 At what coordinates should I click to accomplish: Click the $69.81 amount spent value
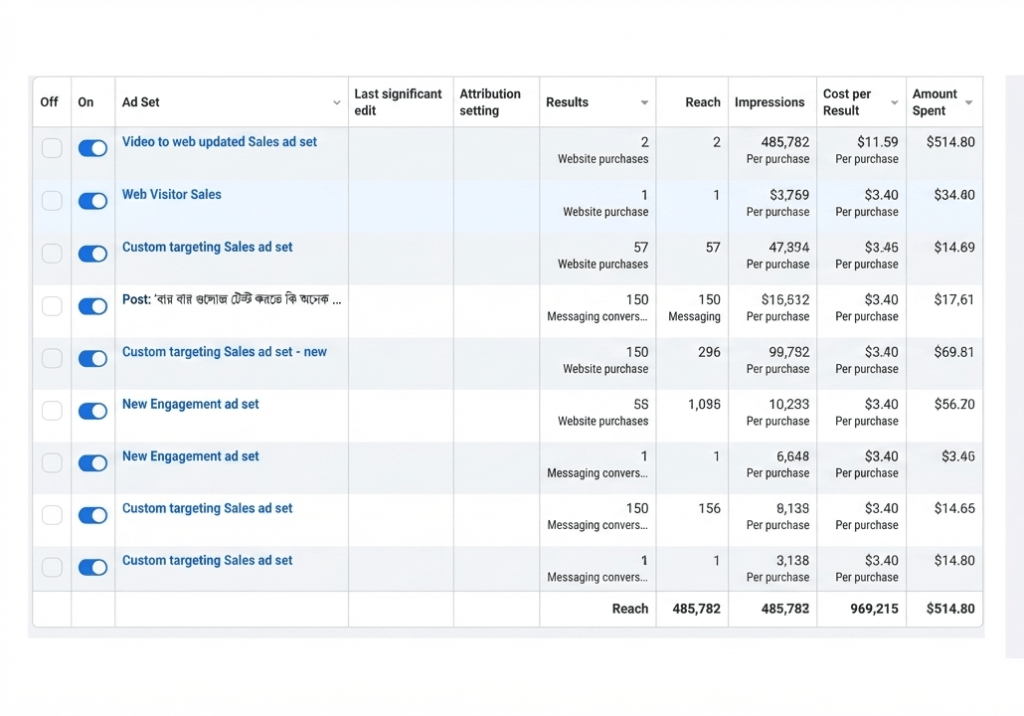coord(954,351)
